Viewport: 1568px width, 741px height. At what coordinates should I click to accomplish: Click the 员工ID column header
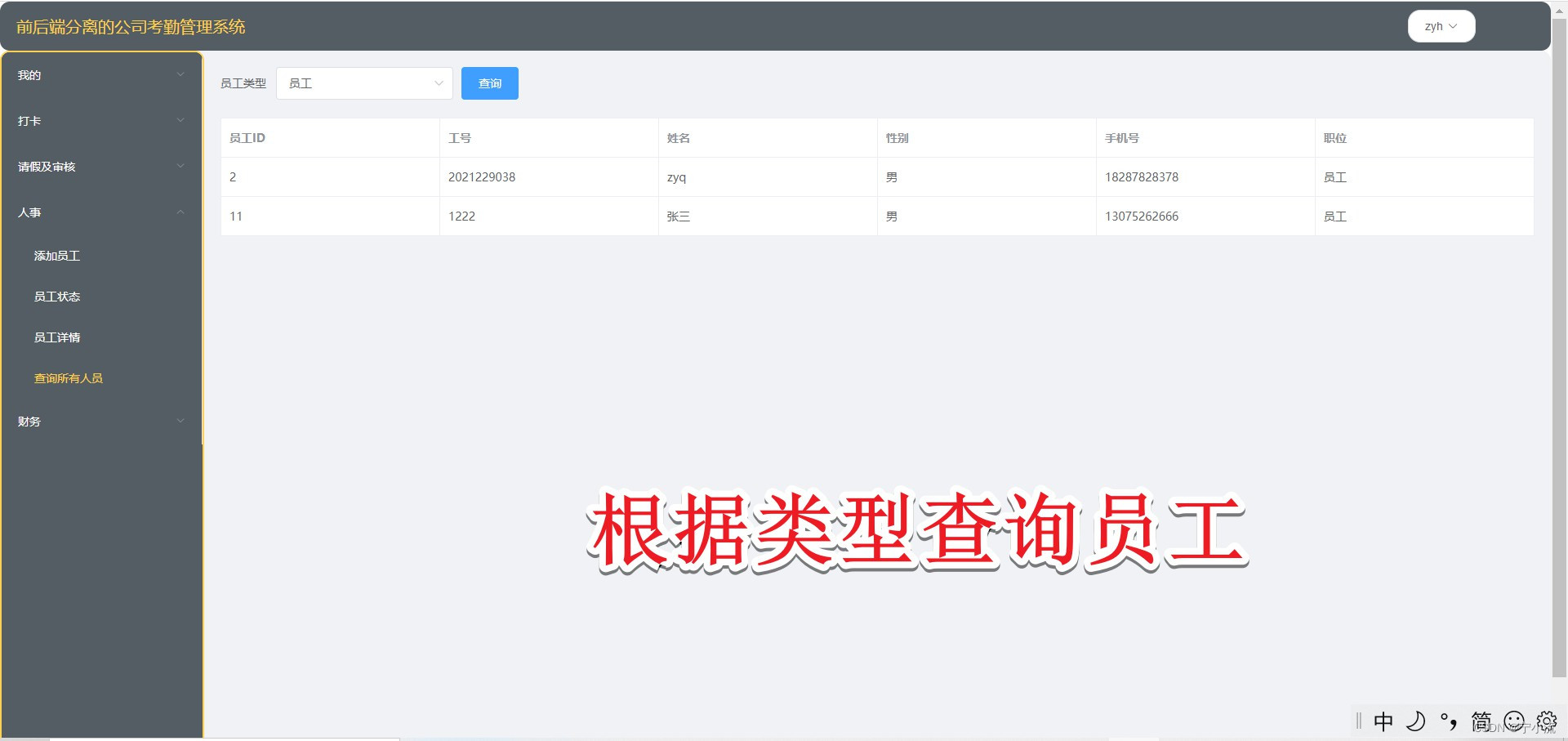(330, 138)
